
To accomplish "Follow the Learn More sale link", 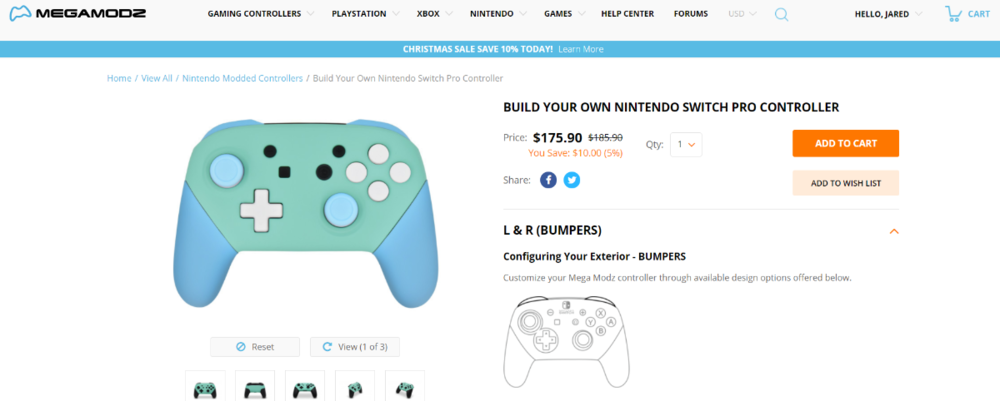I will pos(581,49).
